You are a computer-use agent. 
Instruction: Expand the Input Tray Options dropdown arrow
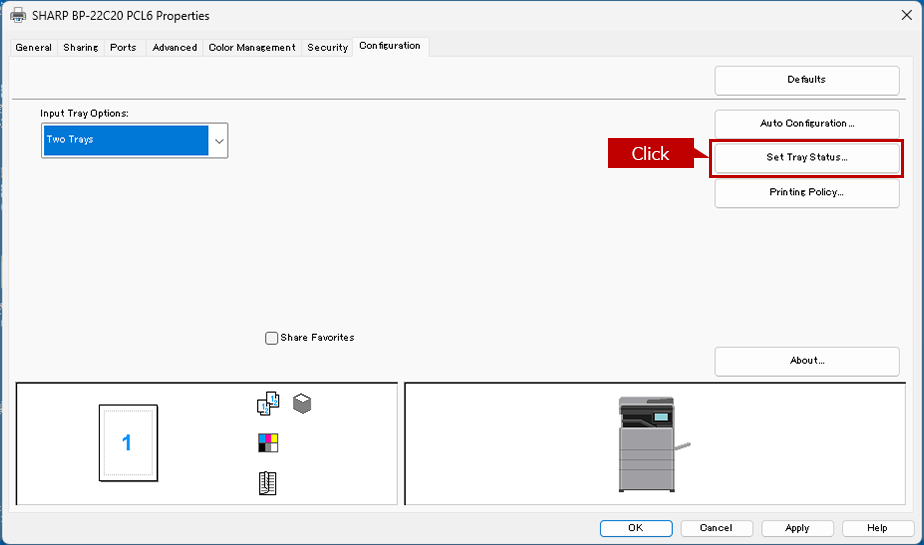coord(219,141)
